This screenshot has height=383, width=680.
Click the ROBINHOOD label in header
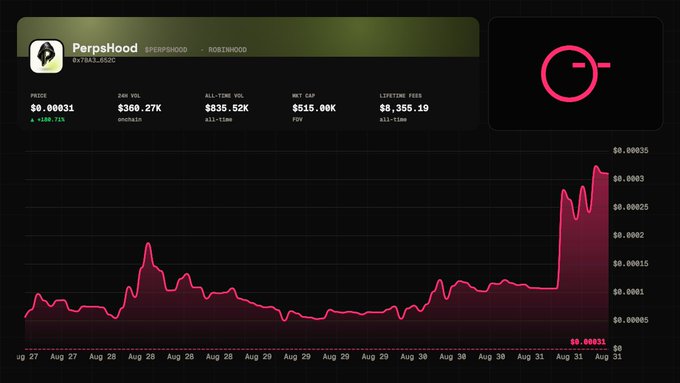227,50
